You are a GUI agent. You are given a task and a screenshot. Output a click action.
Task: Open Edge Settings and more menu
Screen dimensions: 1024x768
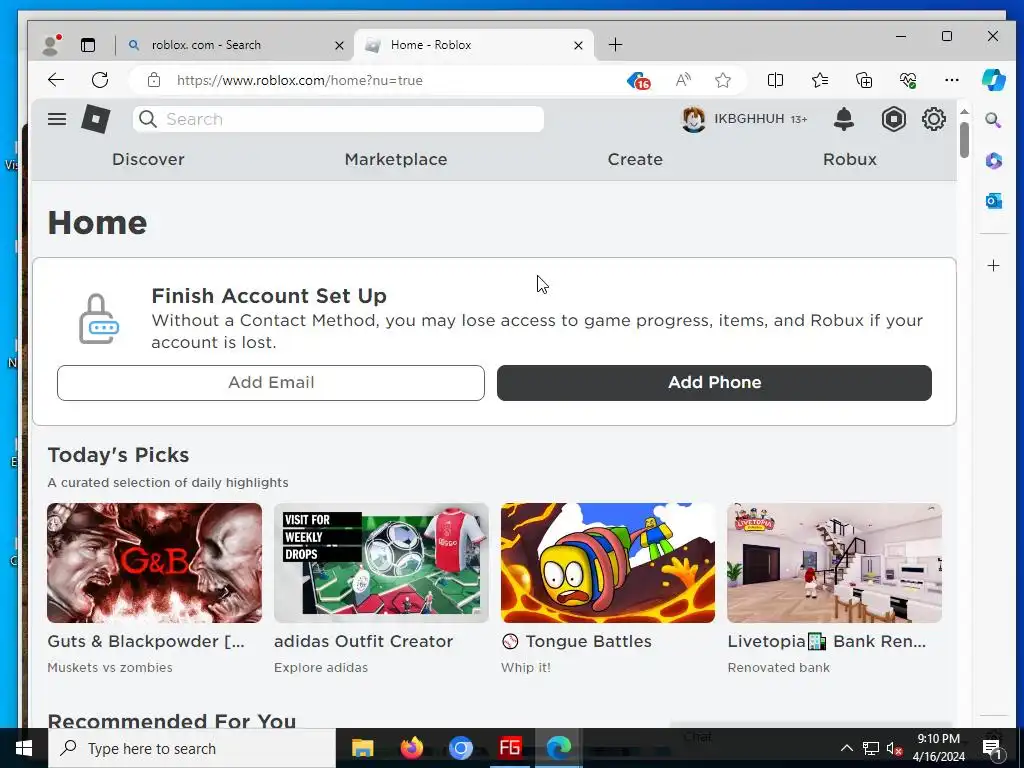click(x=952, y=80)
